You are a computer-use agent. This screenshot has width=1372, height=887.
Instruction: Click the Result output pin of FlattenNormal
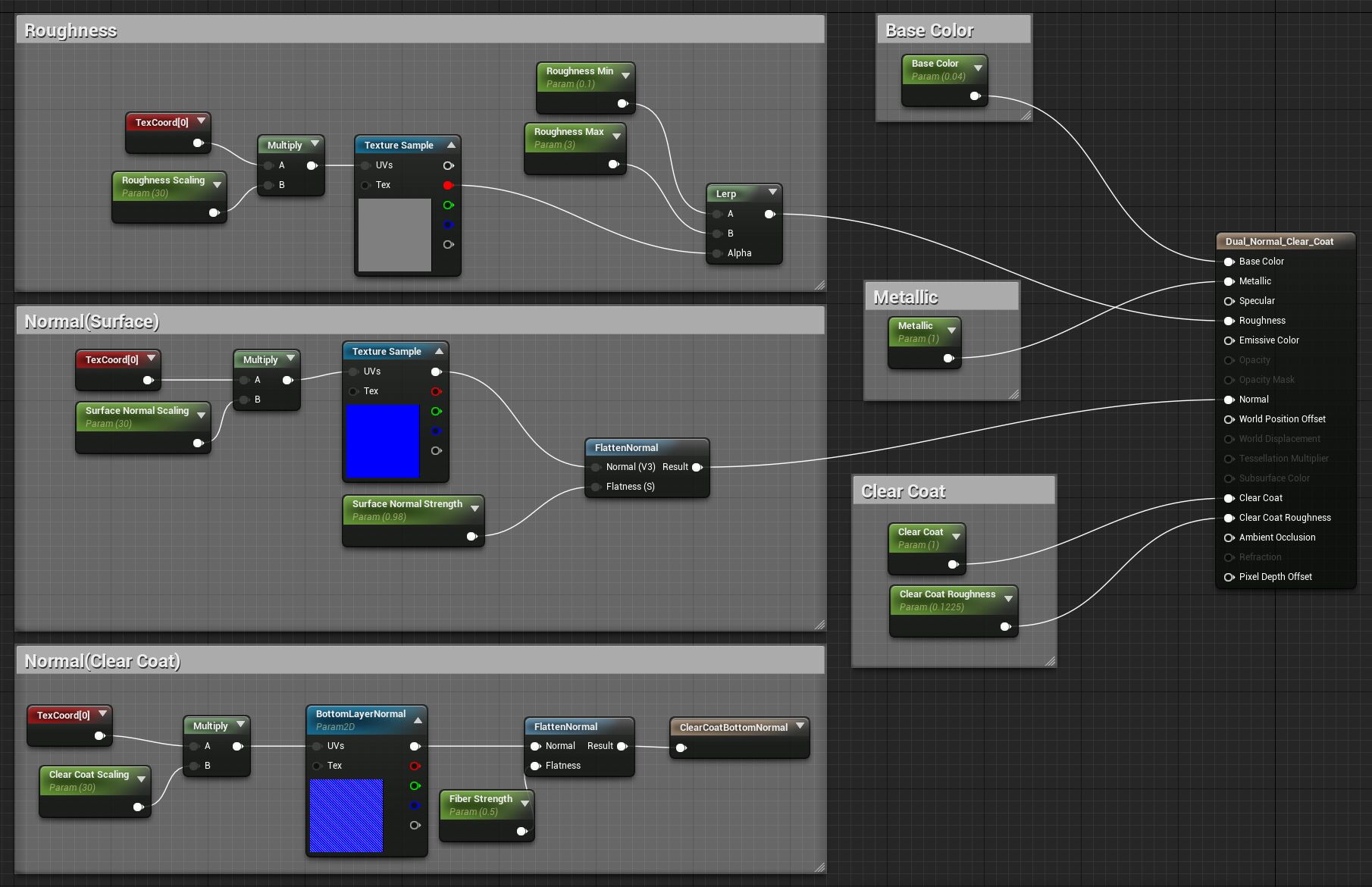click(x=697, y=467)
